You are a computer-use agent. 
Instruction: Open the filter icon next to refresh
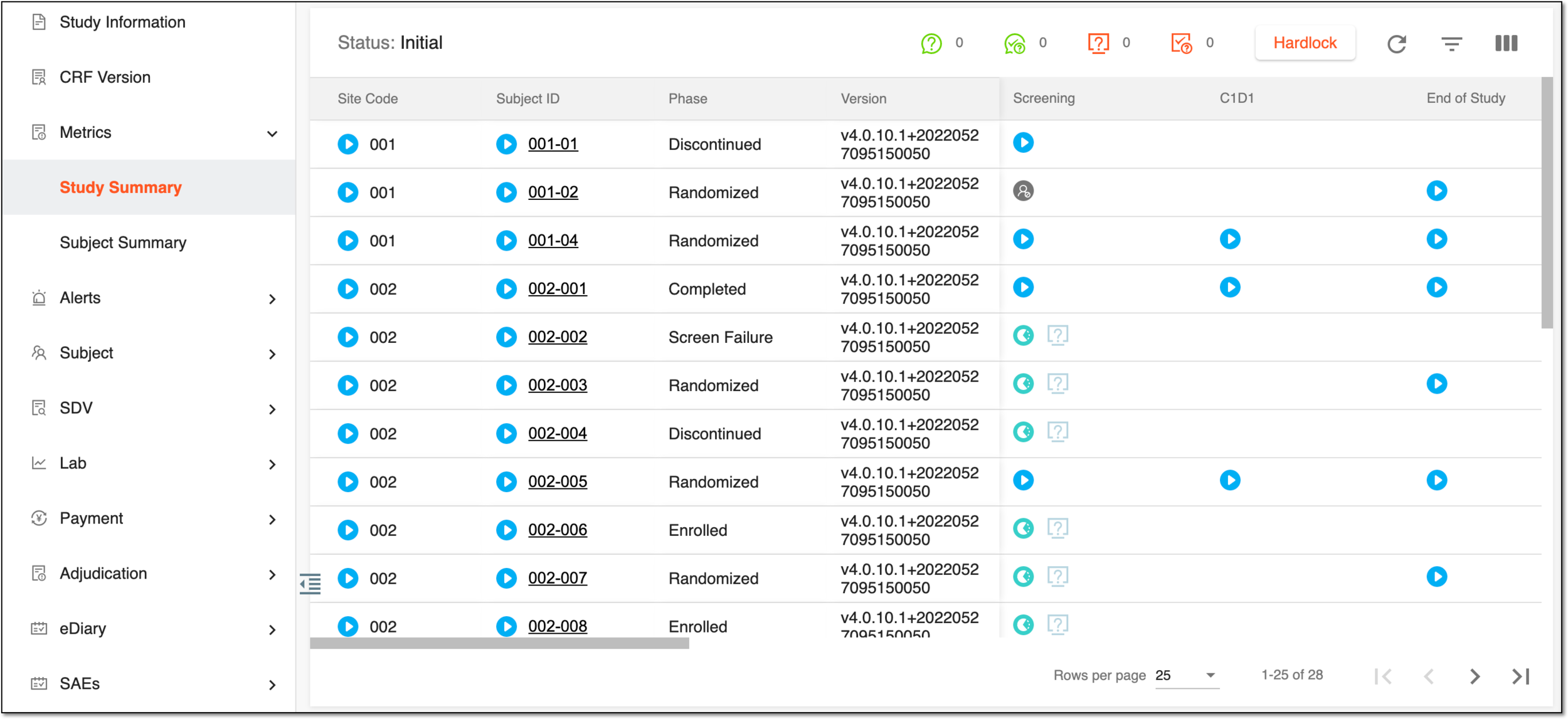click(1451, 44)
